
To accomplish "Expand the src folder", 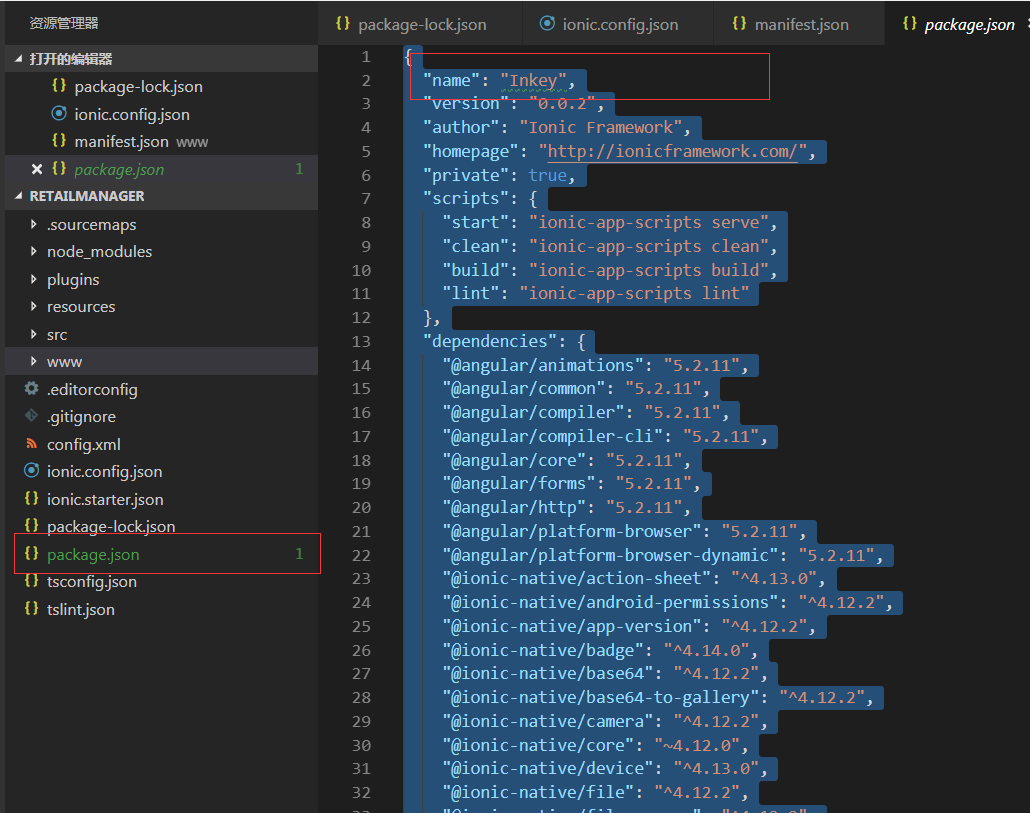I will 34,334.
